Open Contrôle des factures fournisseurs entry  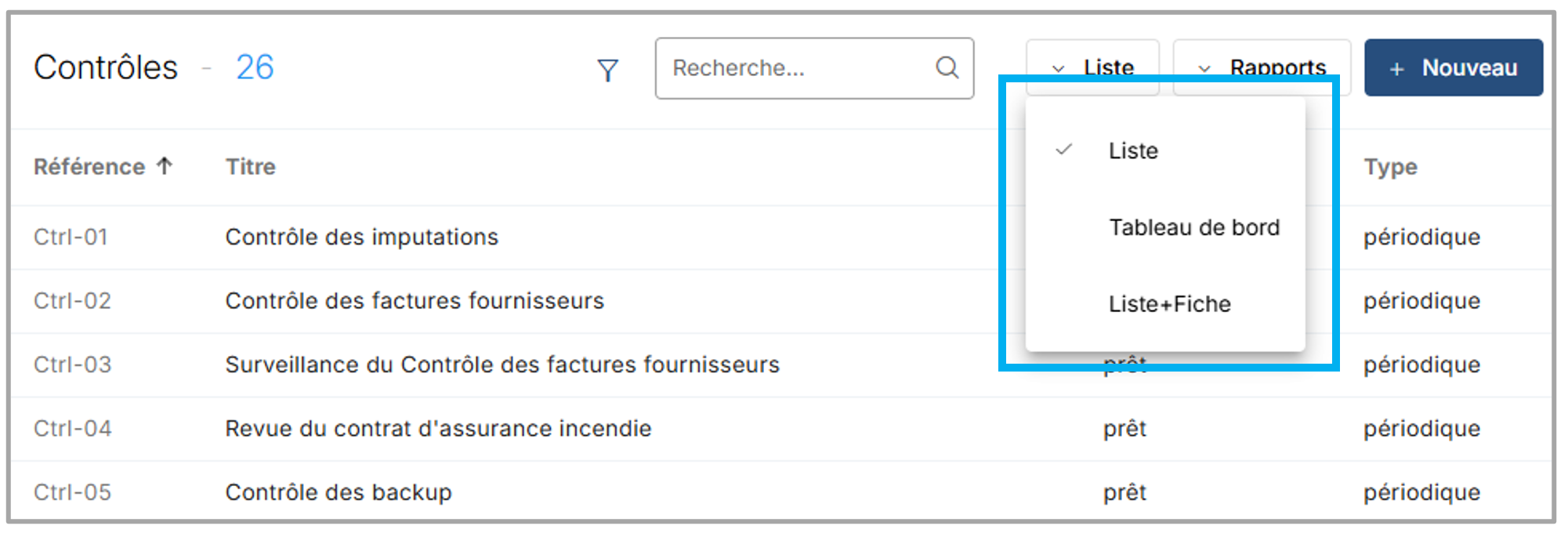tap(415, 301)
